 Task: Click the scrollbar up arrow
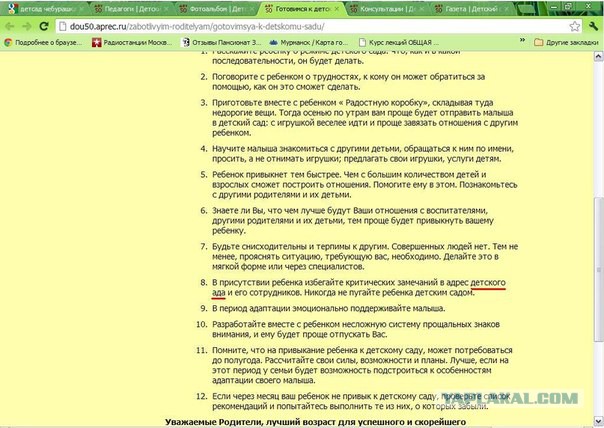tap(598, 57)
